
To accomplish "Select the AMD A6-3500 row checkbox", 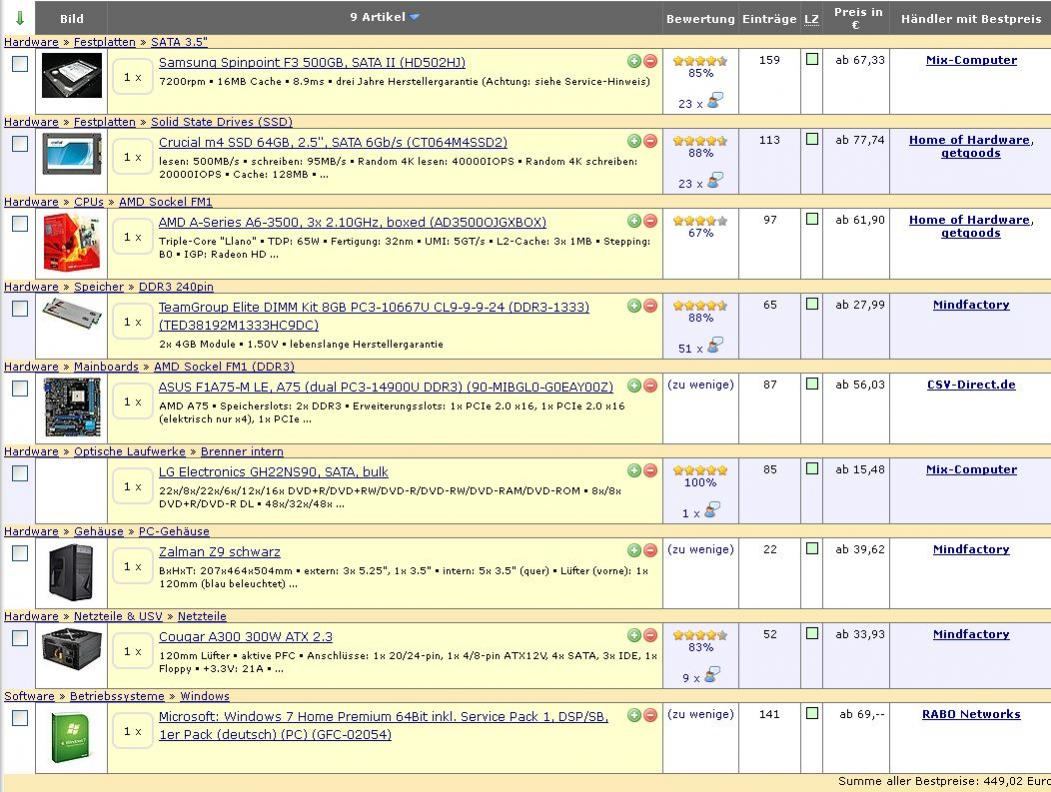I will tap(20, 224).
